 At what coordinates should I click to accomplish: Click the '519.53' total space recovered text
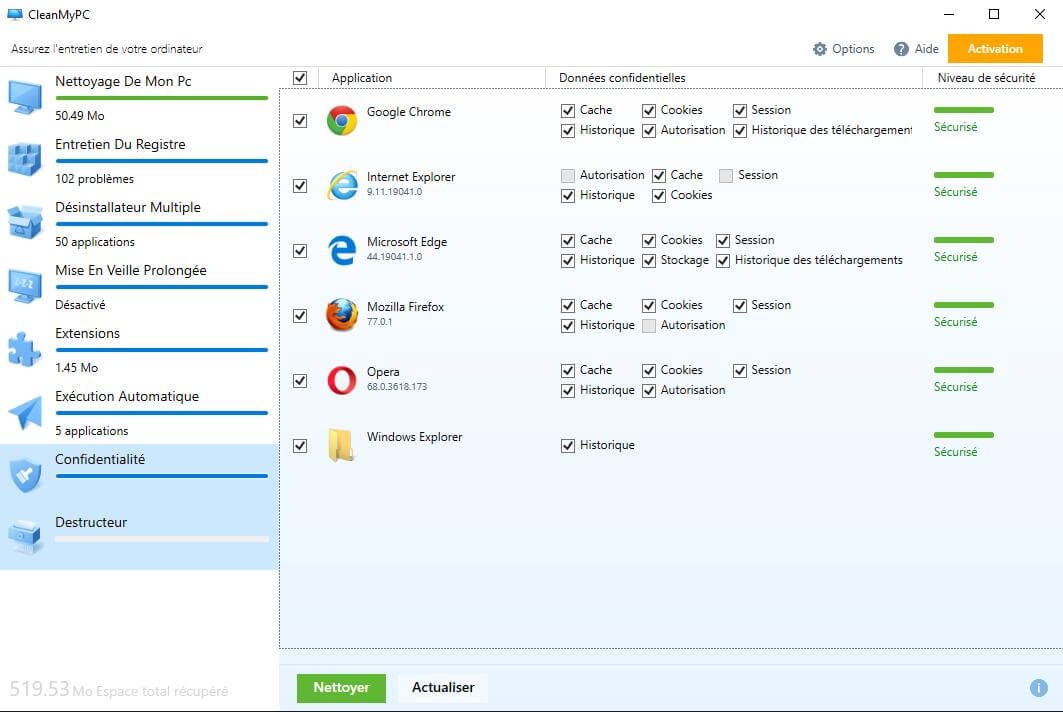pyautogui.click(x=39, y=689)
